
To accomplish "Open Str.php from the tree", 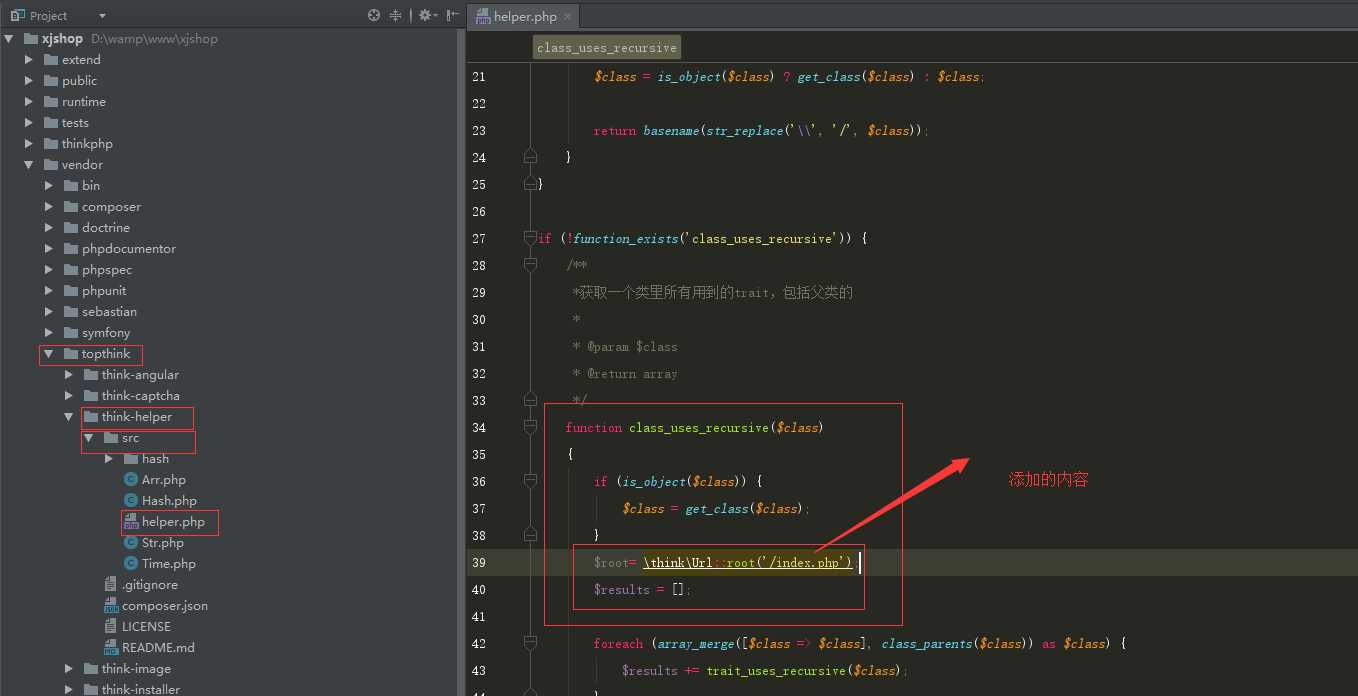I will pyautogui.click(x=163, y=543).
